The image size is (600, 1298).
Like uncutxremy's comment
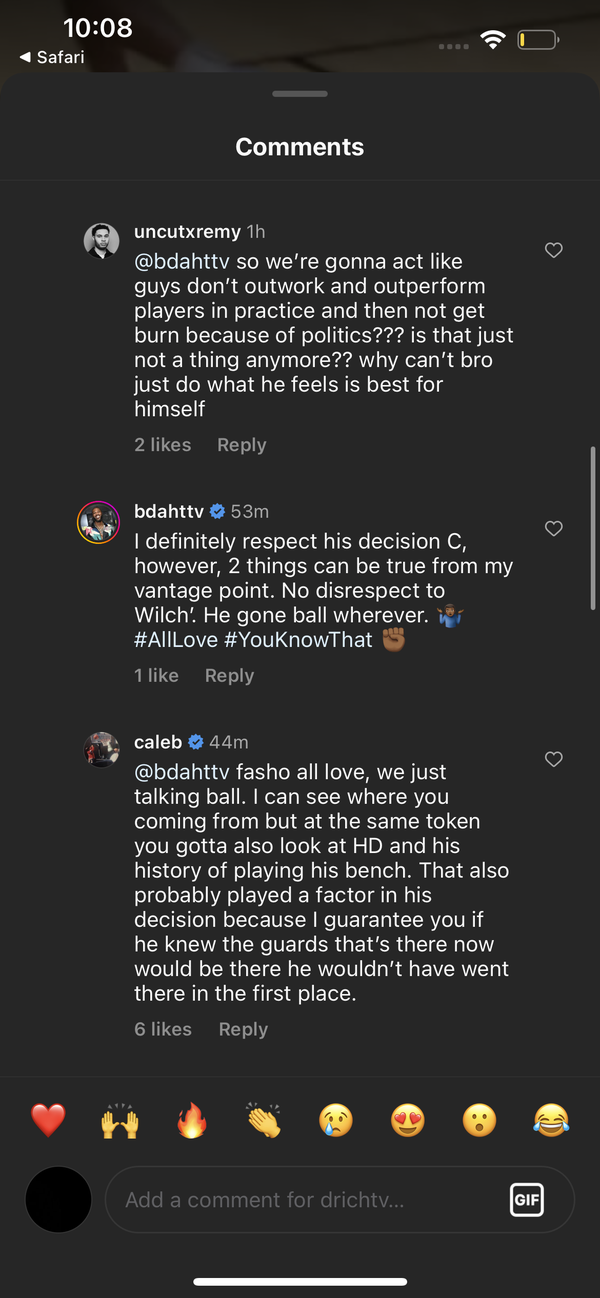click(553, 251)
